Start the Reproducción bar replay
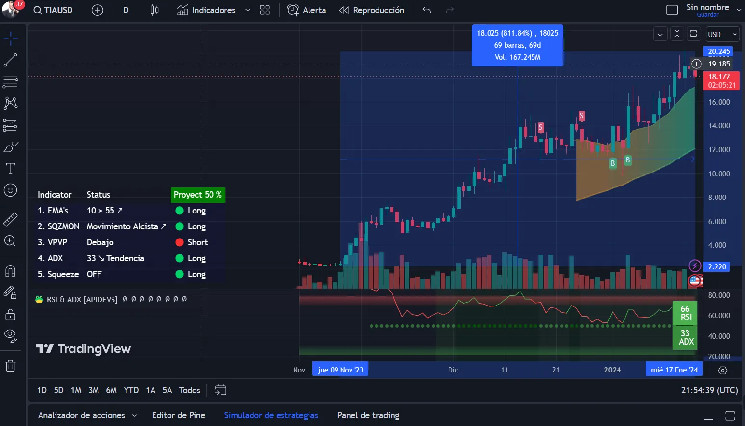 371,10
